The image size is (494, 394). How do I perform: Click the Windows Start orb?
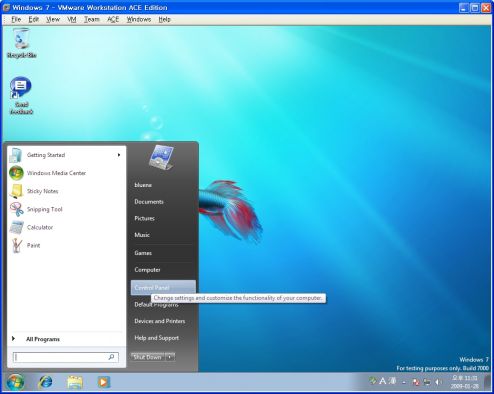(x=15, y=382)
